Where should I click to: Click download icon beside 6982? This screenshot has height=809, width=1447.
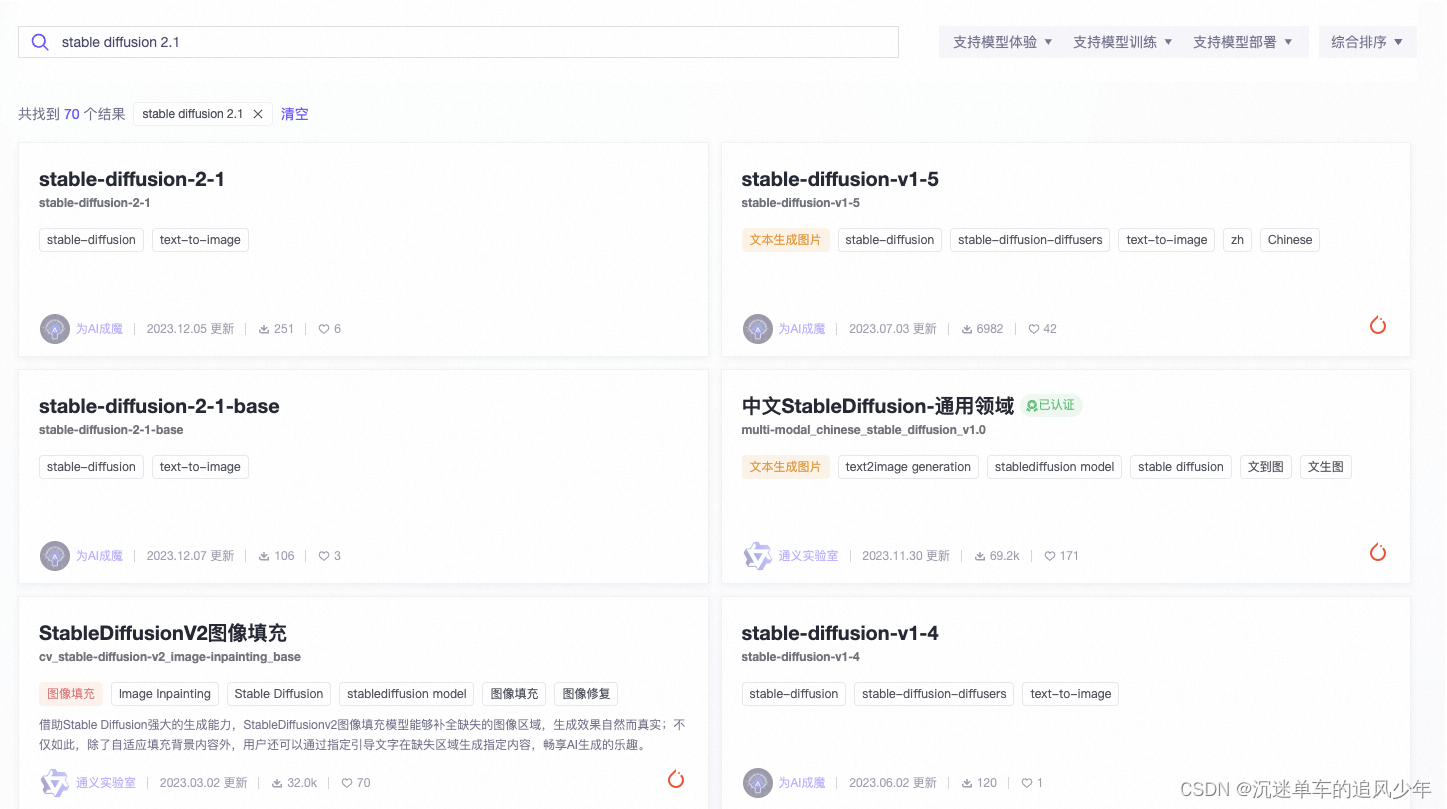tap(967, 329)
